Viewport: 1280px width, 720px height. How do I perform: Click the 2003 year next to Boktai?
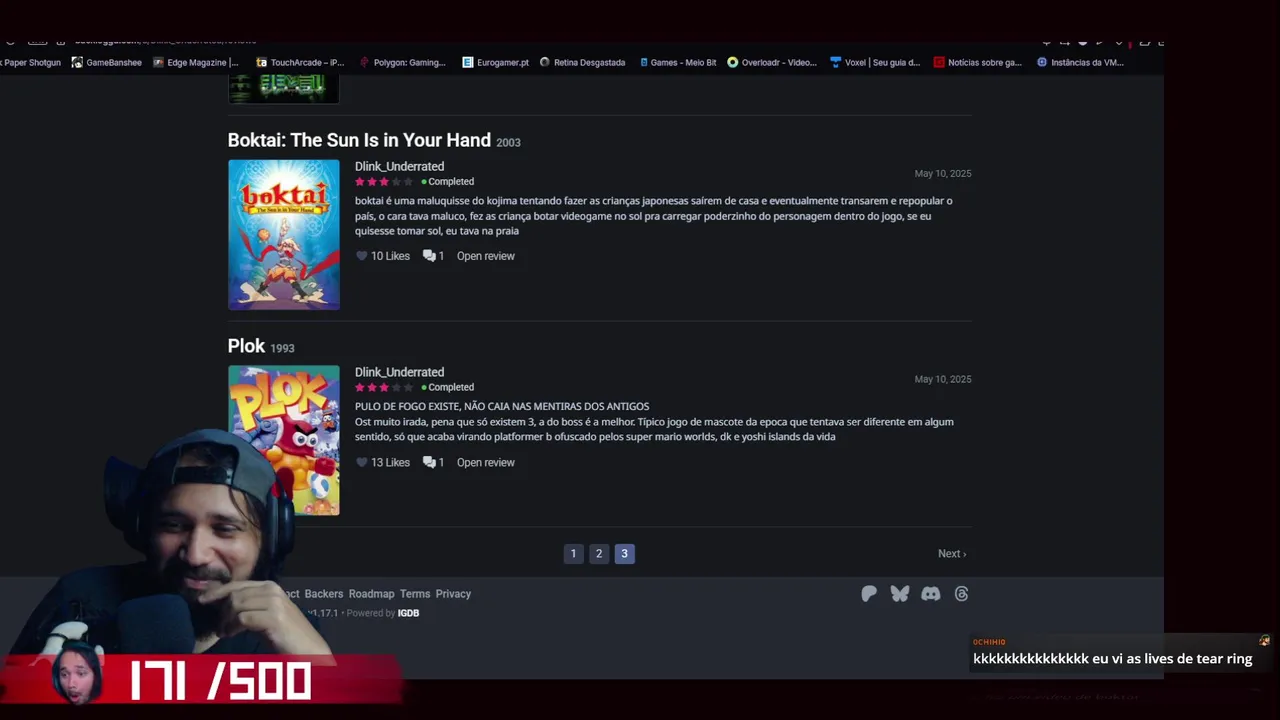click(508, 143)
